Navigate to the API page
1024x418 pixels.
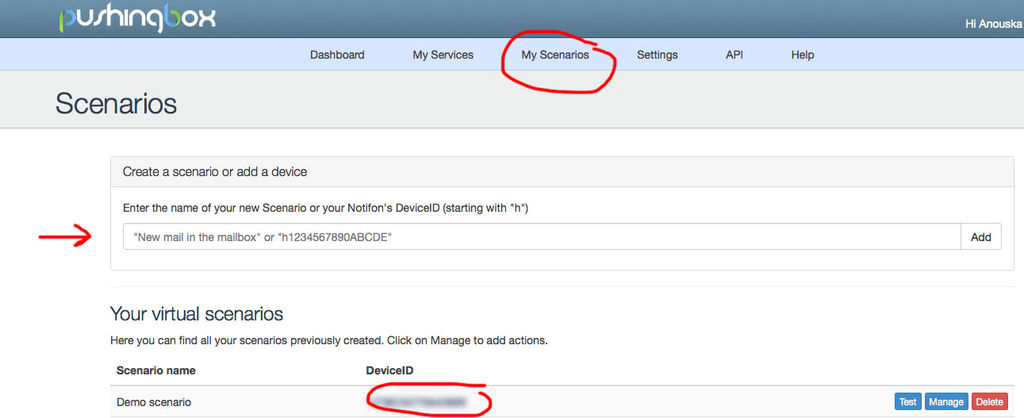(x=734, y=55)
